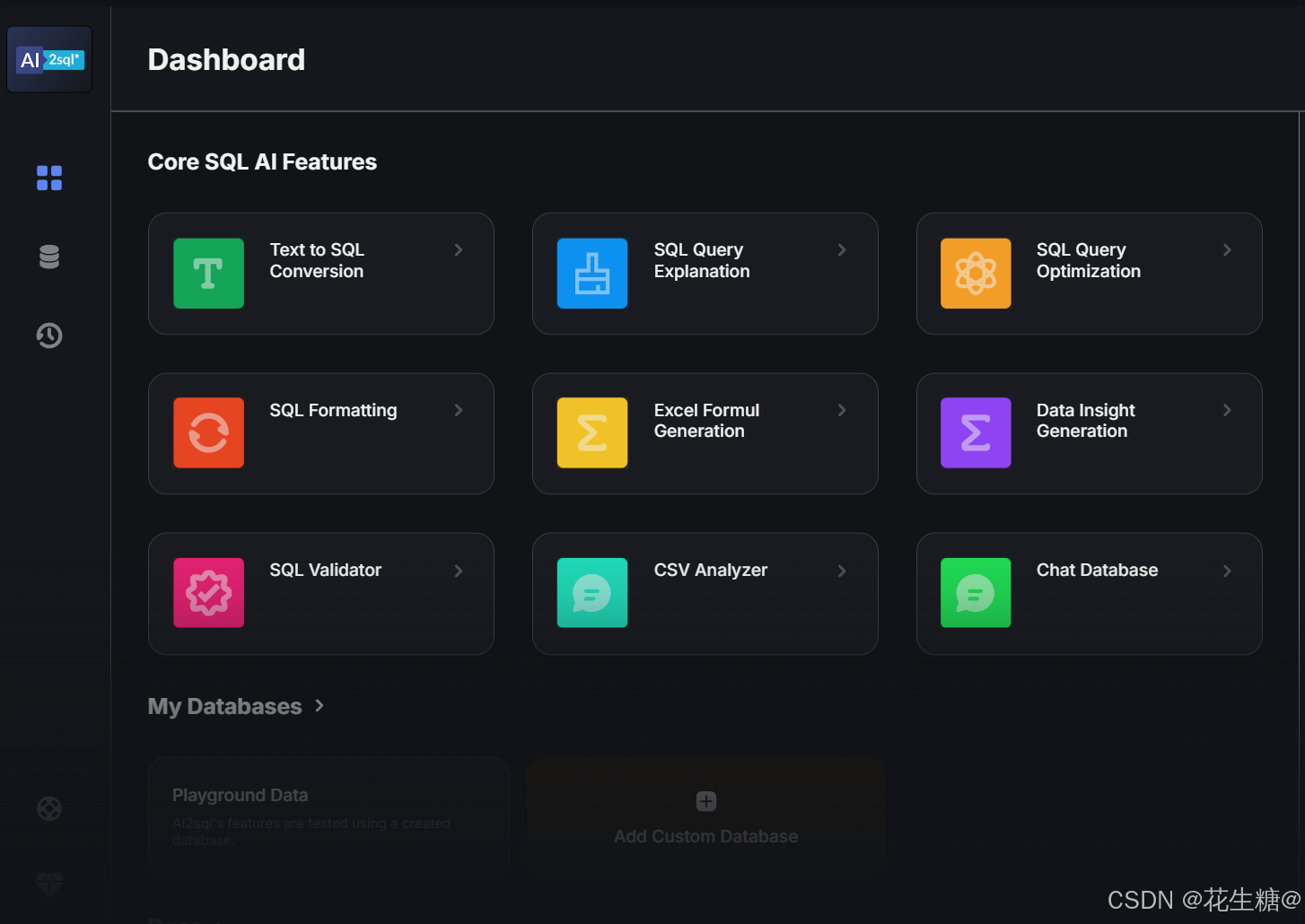
Task: Open the dashboard grid icon in sidebar
Action: coord(49,178)
